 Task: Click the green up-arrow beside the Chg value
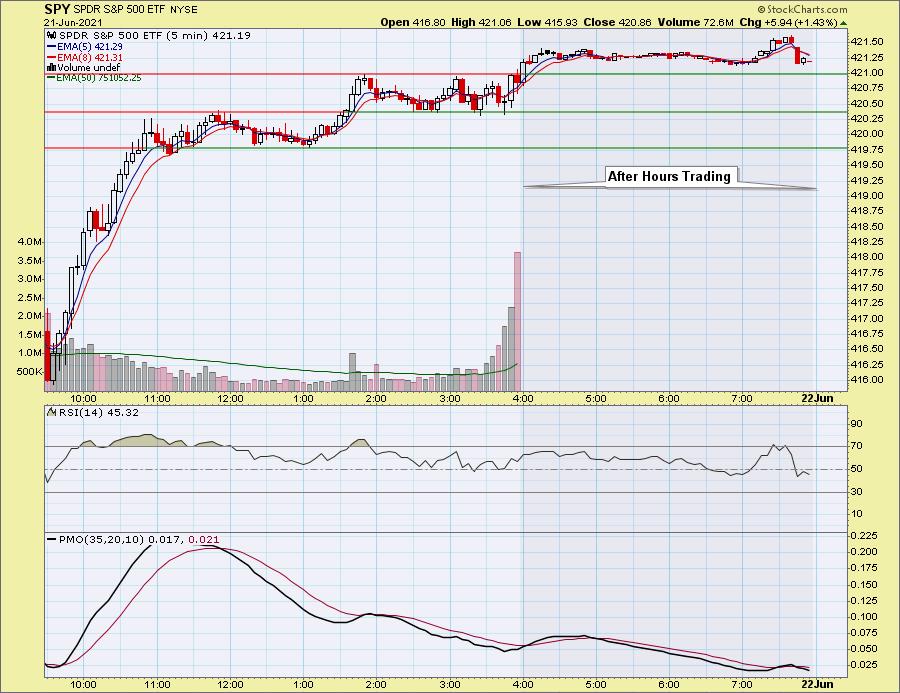[843, 24]
